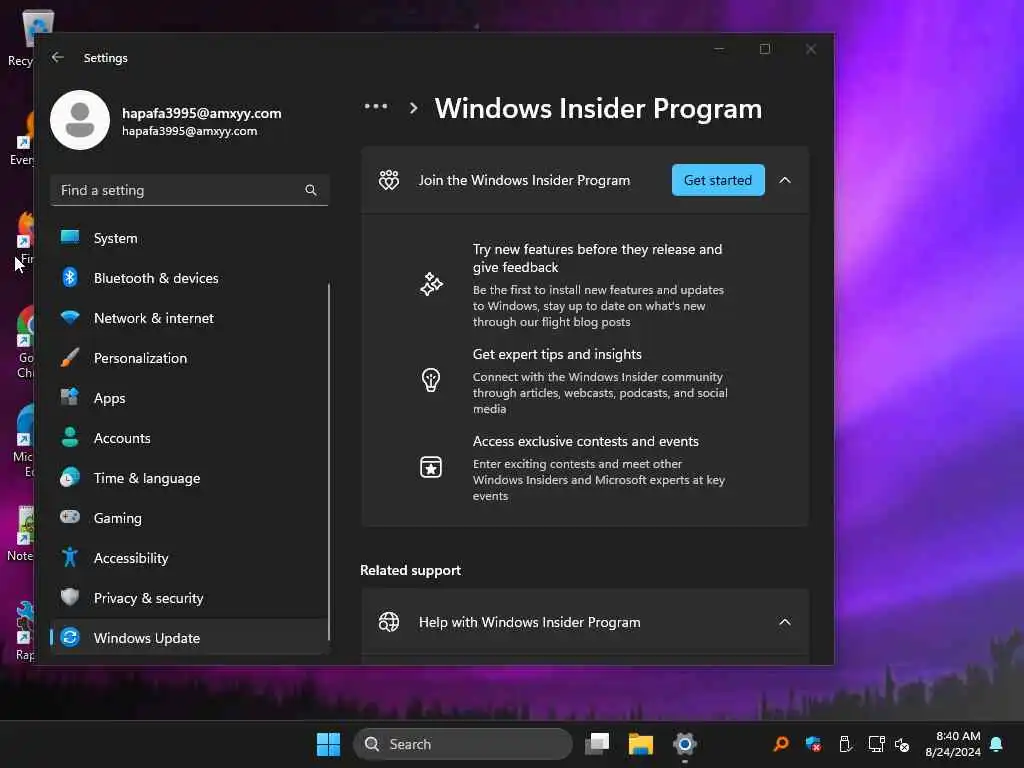Open Bluetooth & devices settings
Image resolution: width=1024 pixels, height=768 pixels.
point(189,278)
